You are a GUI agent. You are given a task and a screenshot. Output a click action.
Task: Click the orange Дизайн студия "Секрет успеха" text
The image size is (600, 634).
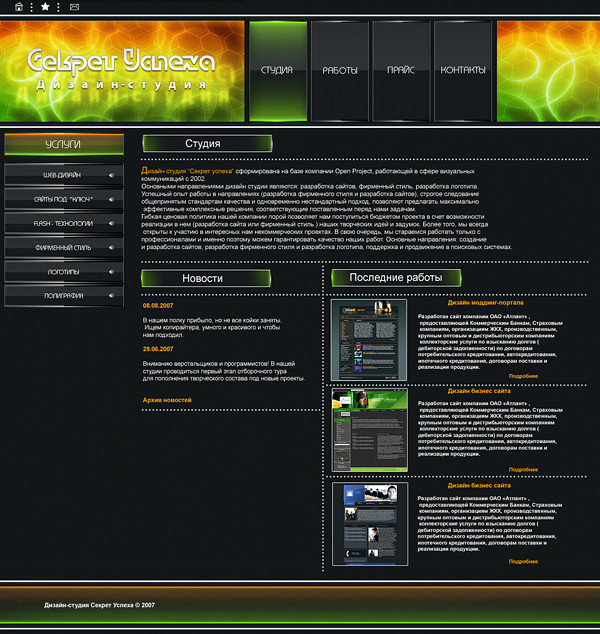click(x=187, y=171)
